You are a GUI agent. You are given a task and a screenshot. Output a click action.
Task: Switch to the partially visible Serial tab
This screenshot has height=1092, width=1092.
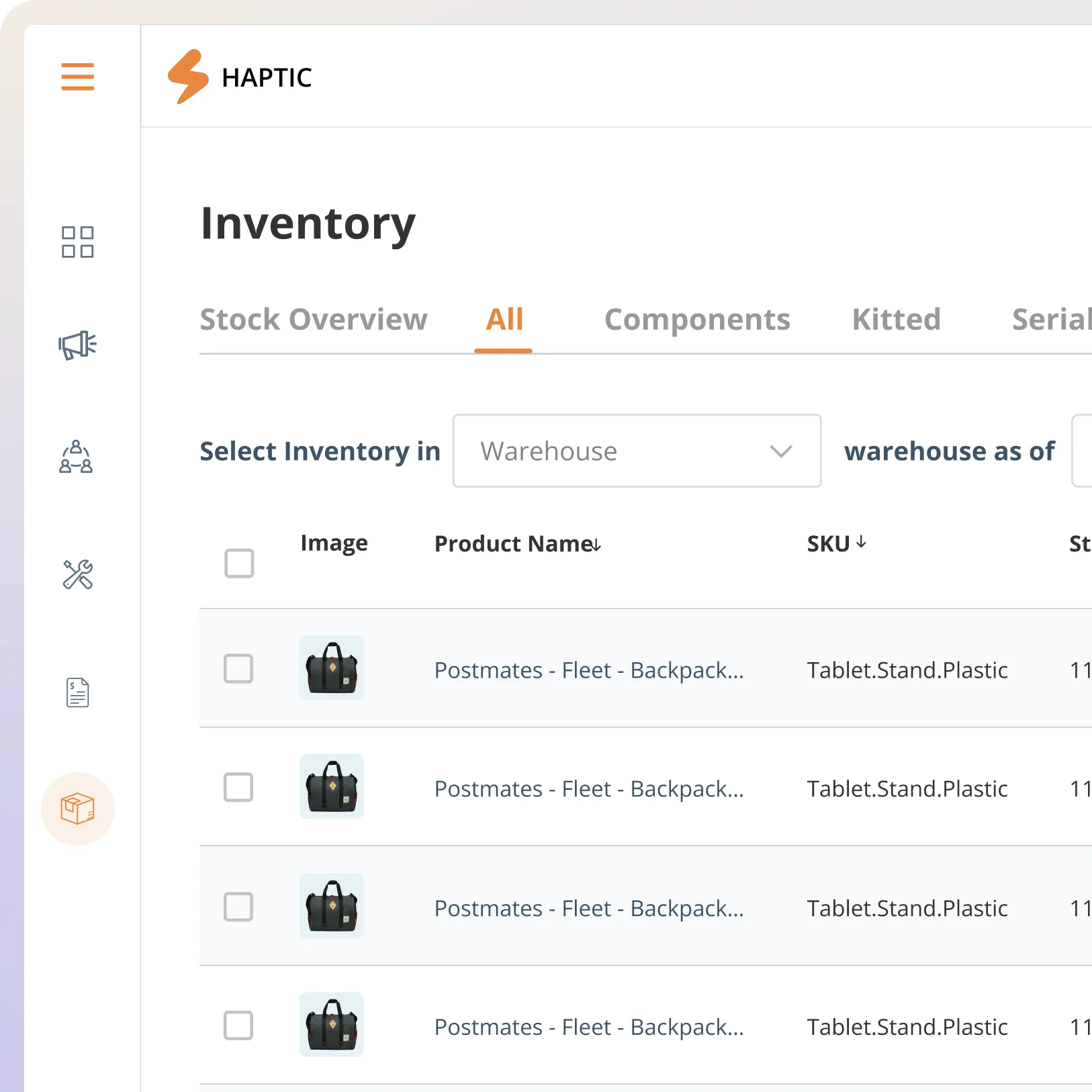point(1052,319)
